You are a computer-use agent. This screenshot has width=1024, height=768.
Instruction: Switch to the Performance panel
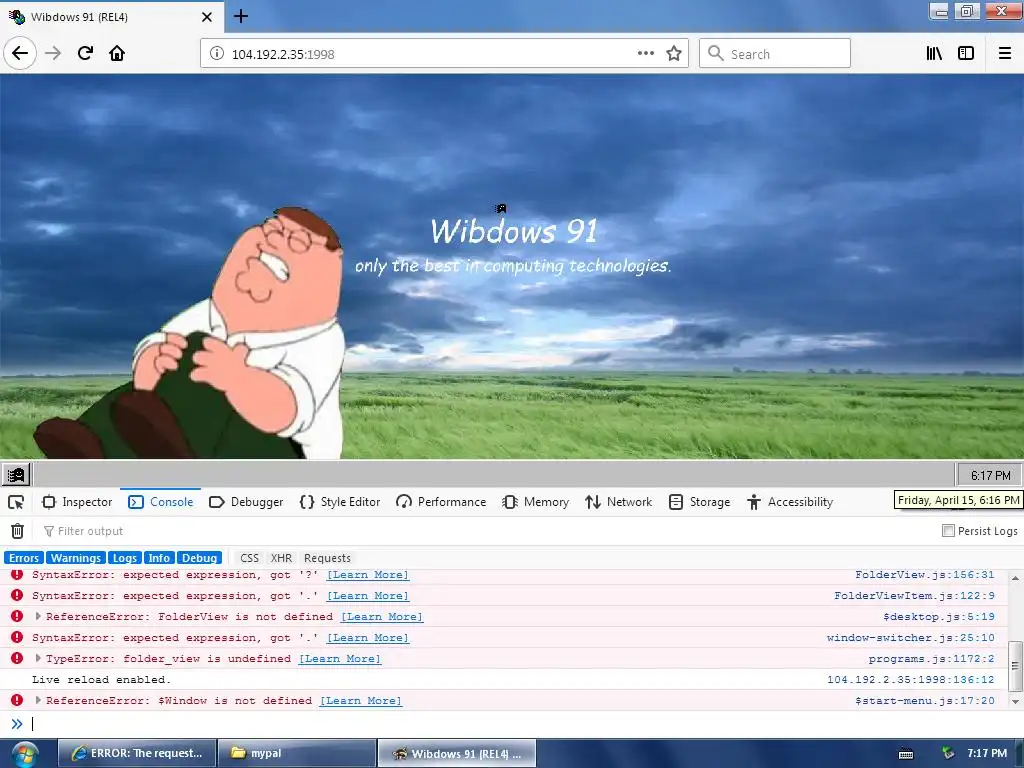pos(441,502)
